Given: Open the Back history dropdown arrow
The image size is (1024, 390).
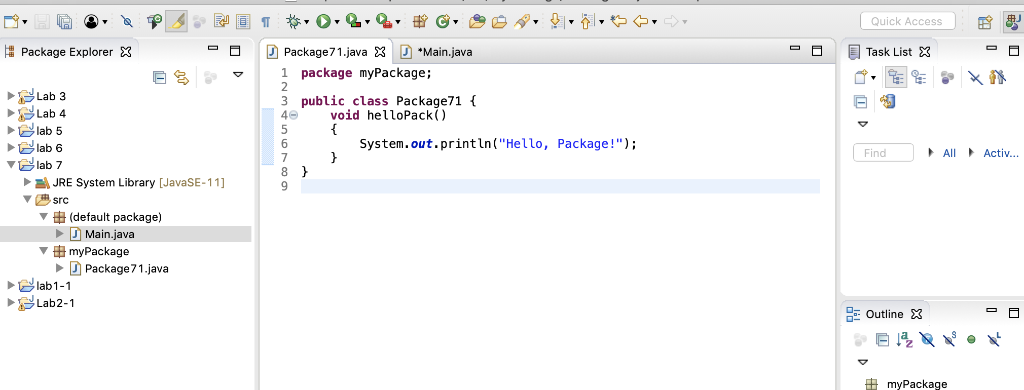Looking at the screenshot, I should pos(654,22).
